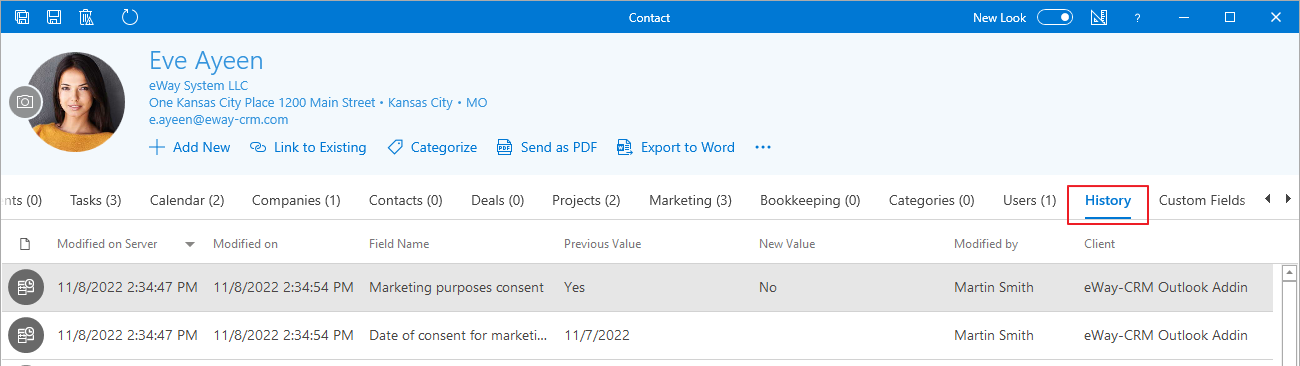Click the Save icon in title bar
Image resolution: width=1300 pixels, height=366 pixels.
pos(54,17)
